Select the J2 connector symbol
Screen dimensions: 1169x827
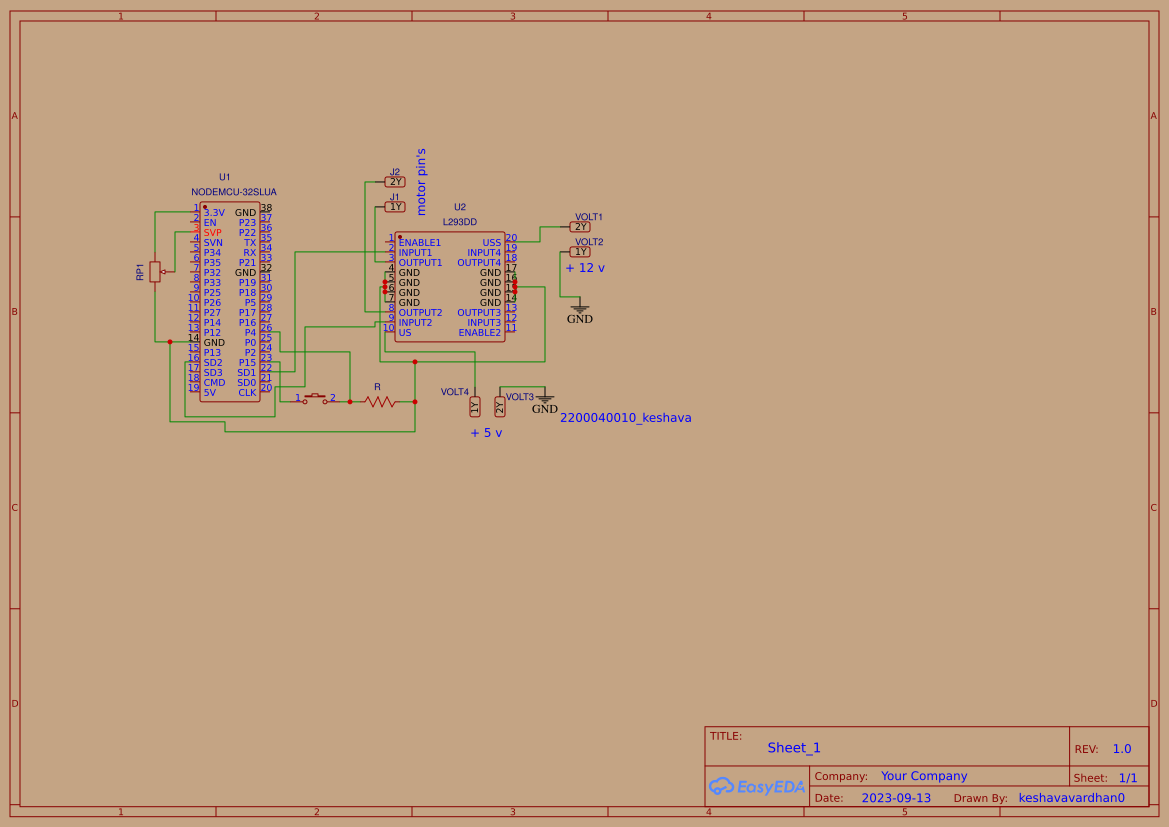pyautogui.click(x=393, y=181)
